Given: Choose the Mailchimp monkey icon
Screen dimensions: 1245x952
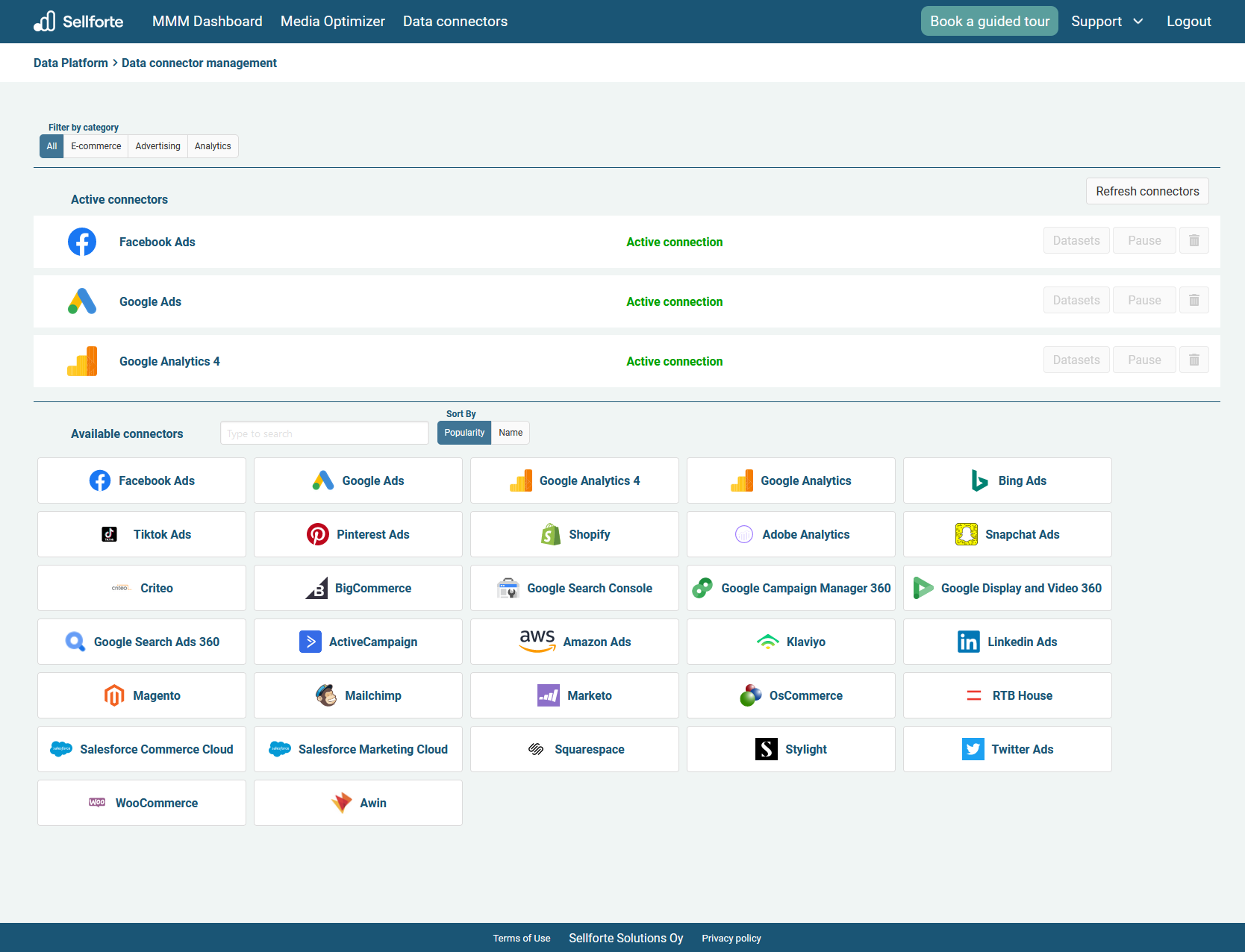Looking at the screenshot, I should click(326, 695).
